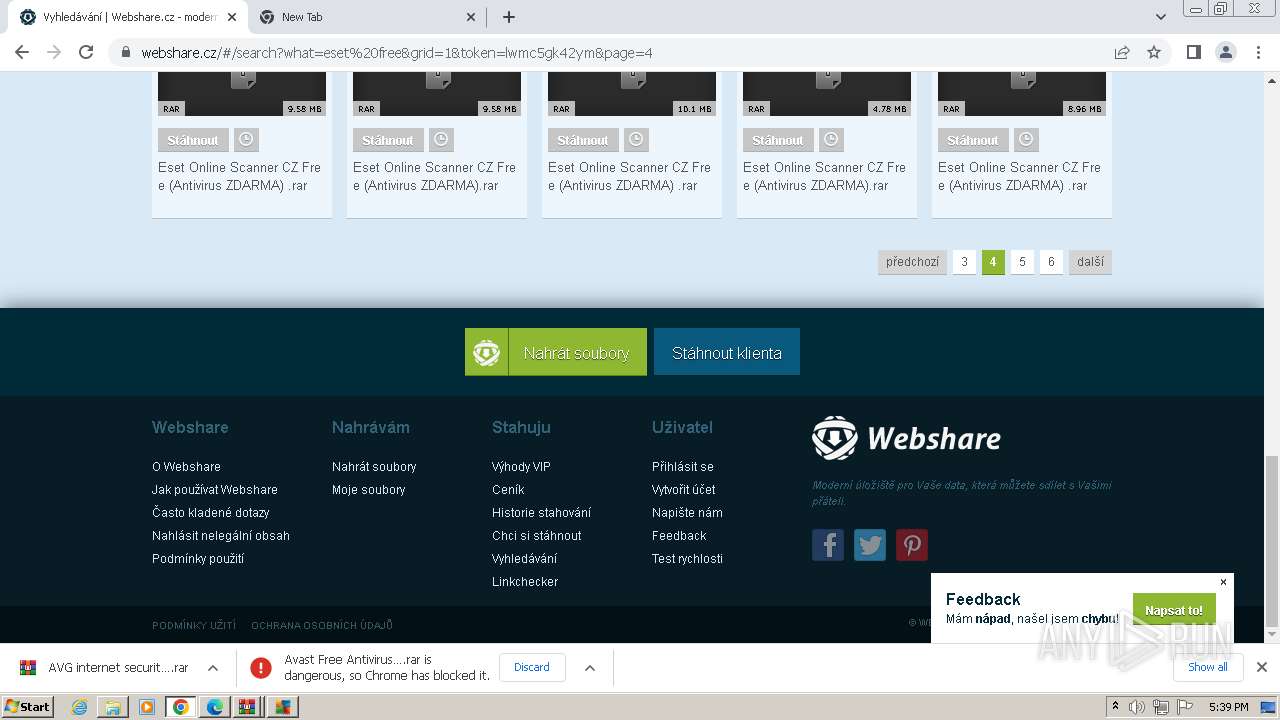
Task: Open File Explorer from taskbar
Action: coord(113,707)
